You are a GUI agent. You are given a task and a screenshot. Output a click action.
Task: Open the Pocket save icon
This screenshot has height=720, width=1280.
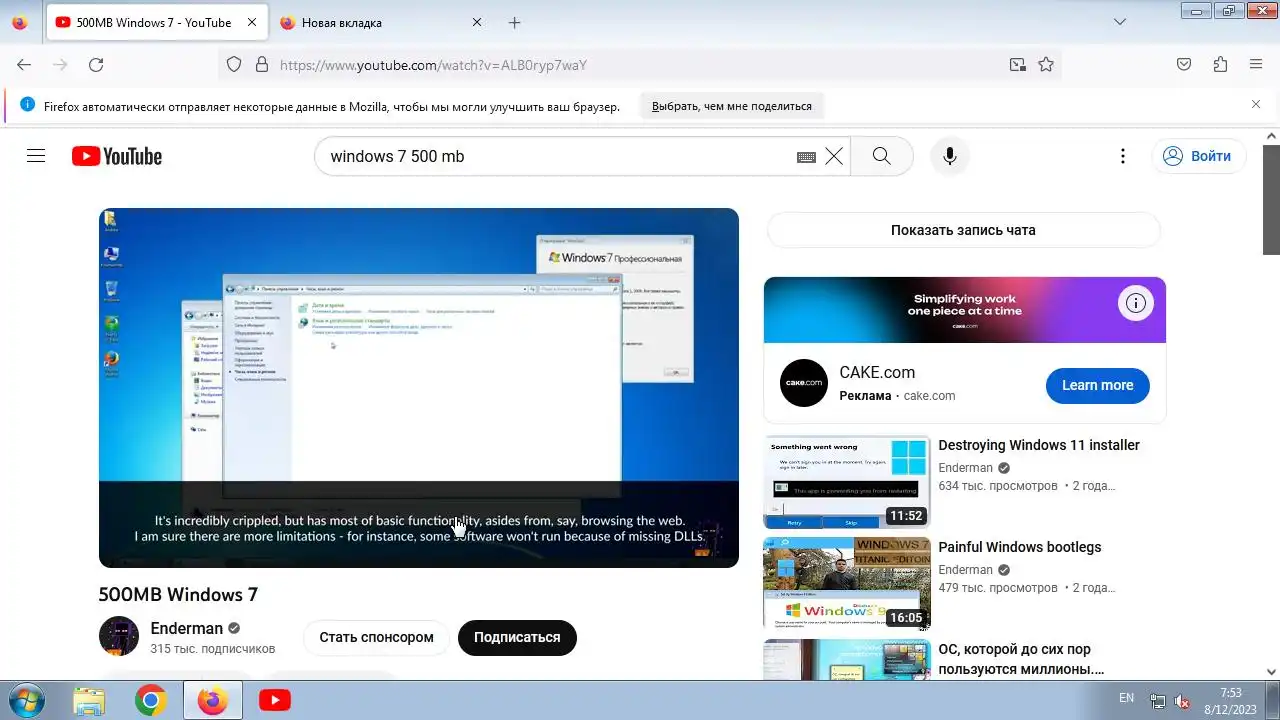[1184, 65]
